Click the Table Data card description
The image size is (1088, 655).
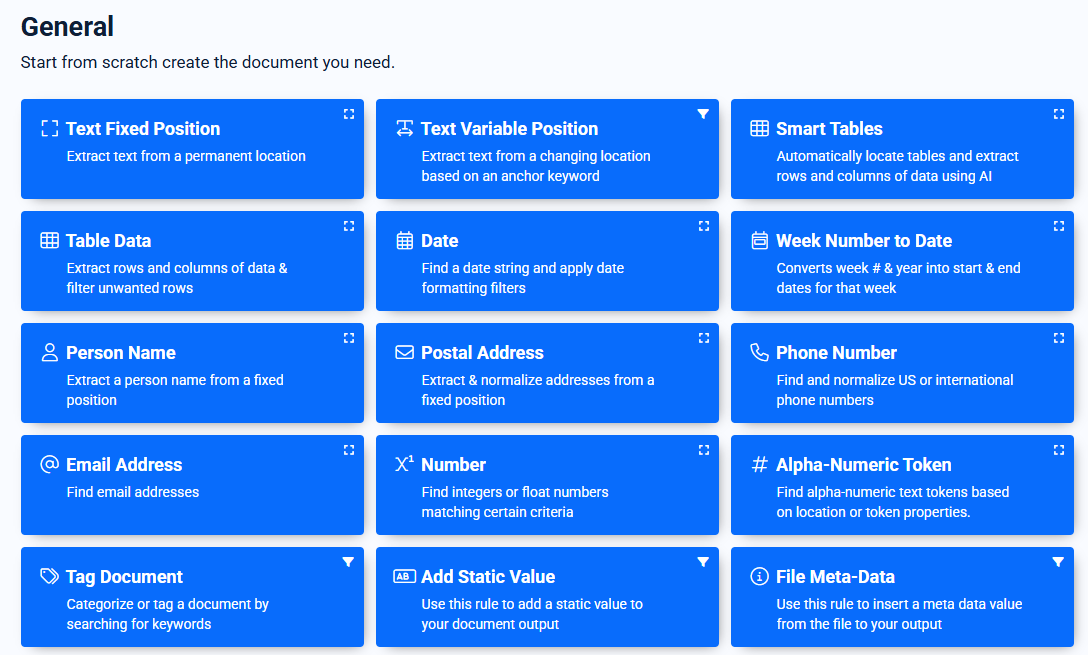point(176,278)
